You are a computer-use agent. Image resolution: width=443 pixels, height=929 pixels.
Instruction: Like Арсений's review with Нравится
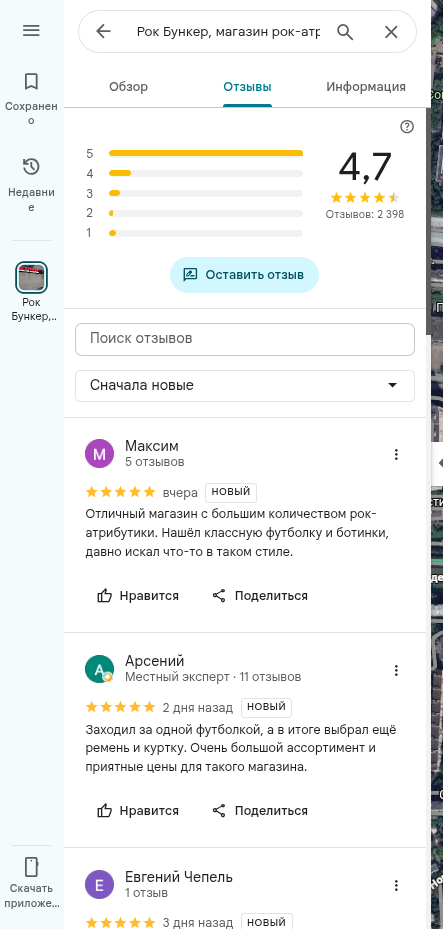(x=137, y=811)
